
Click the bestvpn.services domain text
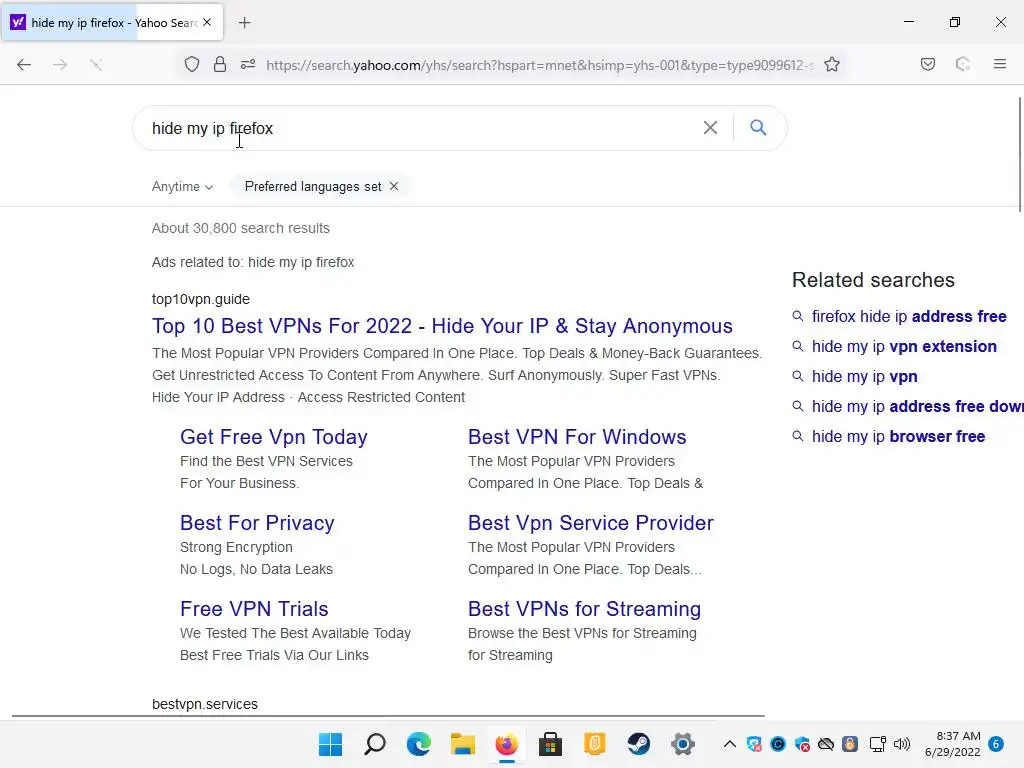coord(204,704)
